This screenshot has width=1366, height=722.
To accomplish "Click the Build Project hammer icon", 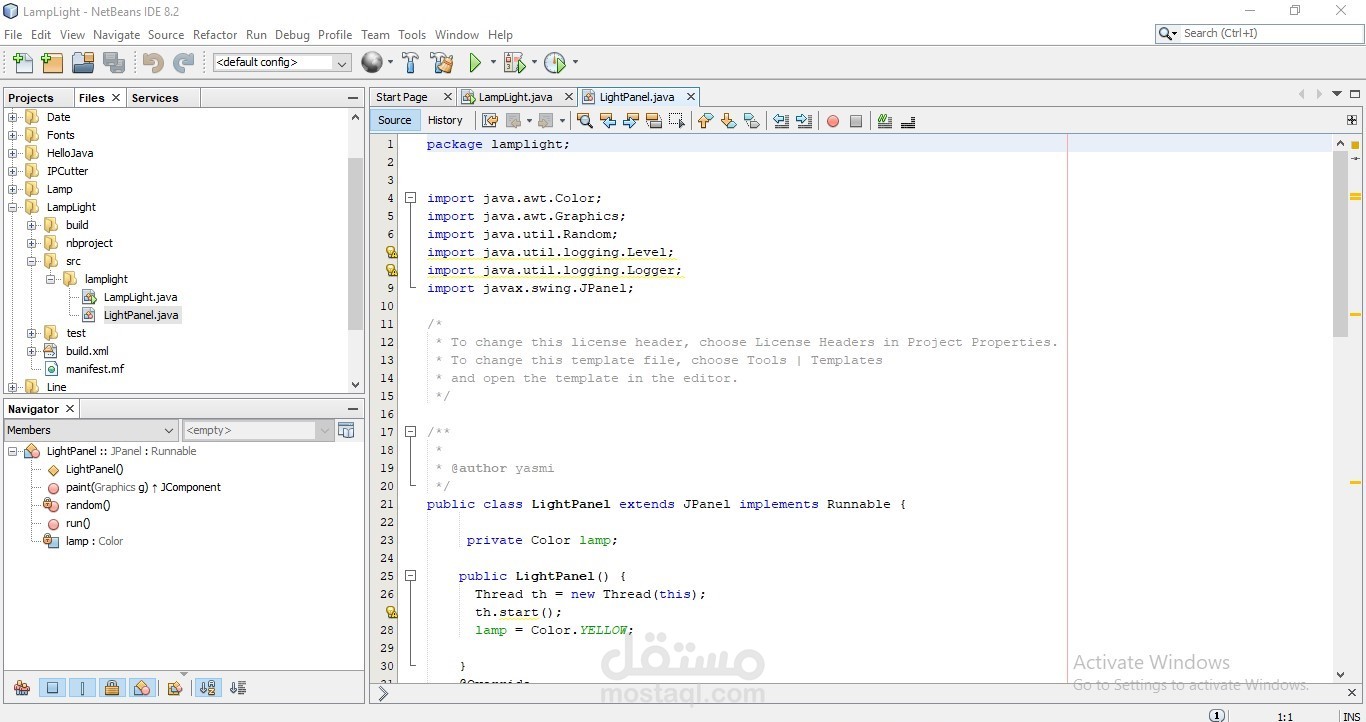I will coord(410,63).
